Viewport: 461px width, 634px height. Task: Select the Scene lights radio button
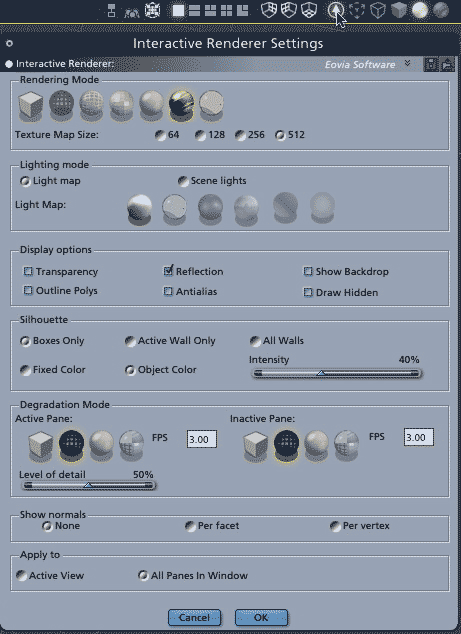pos(183,181)
